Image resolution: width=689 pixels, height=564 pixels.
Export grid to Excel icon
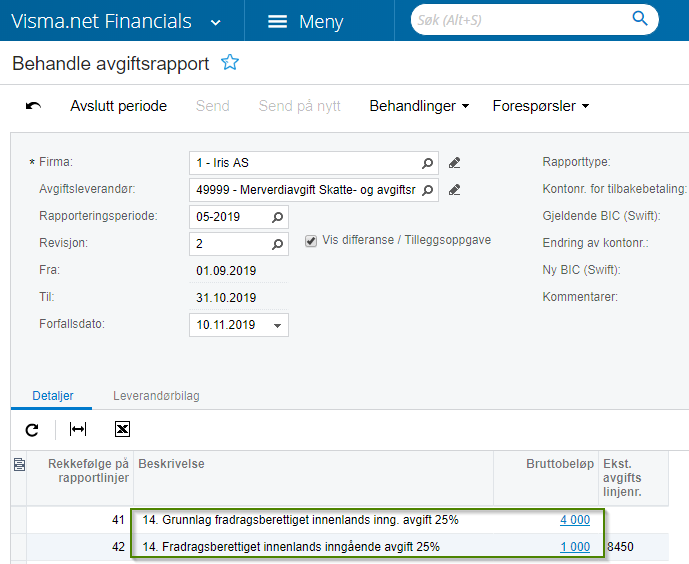click(x=122, y=429)
